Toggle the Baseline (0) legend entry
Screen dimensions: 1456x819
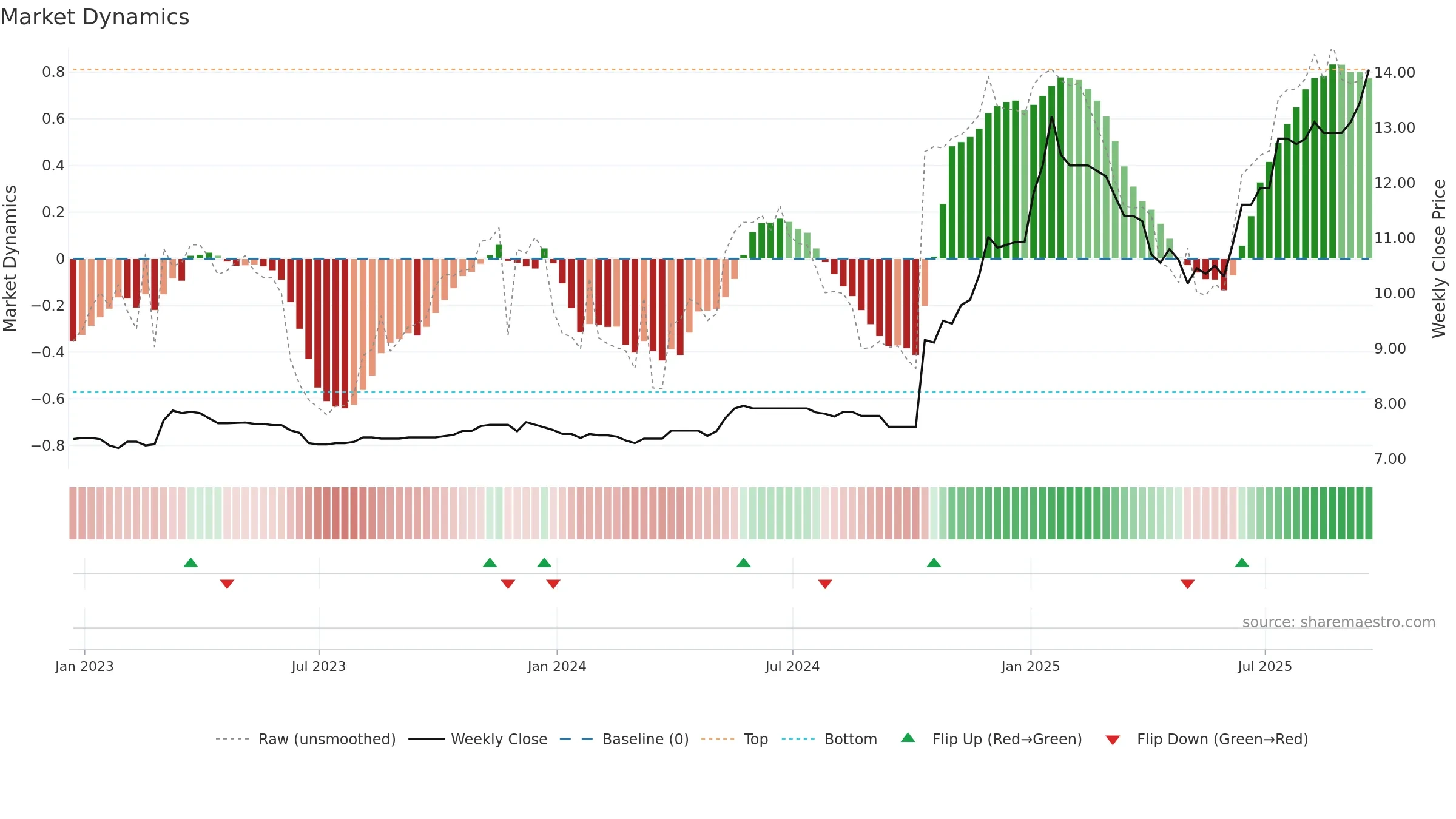click(x=624, y=739)
